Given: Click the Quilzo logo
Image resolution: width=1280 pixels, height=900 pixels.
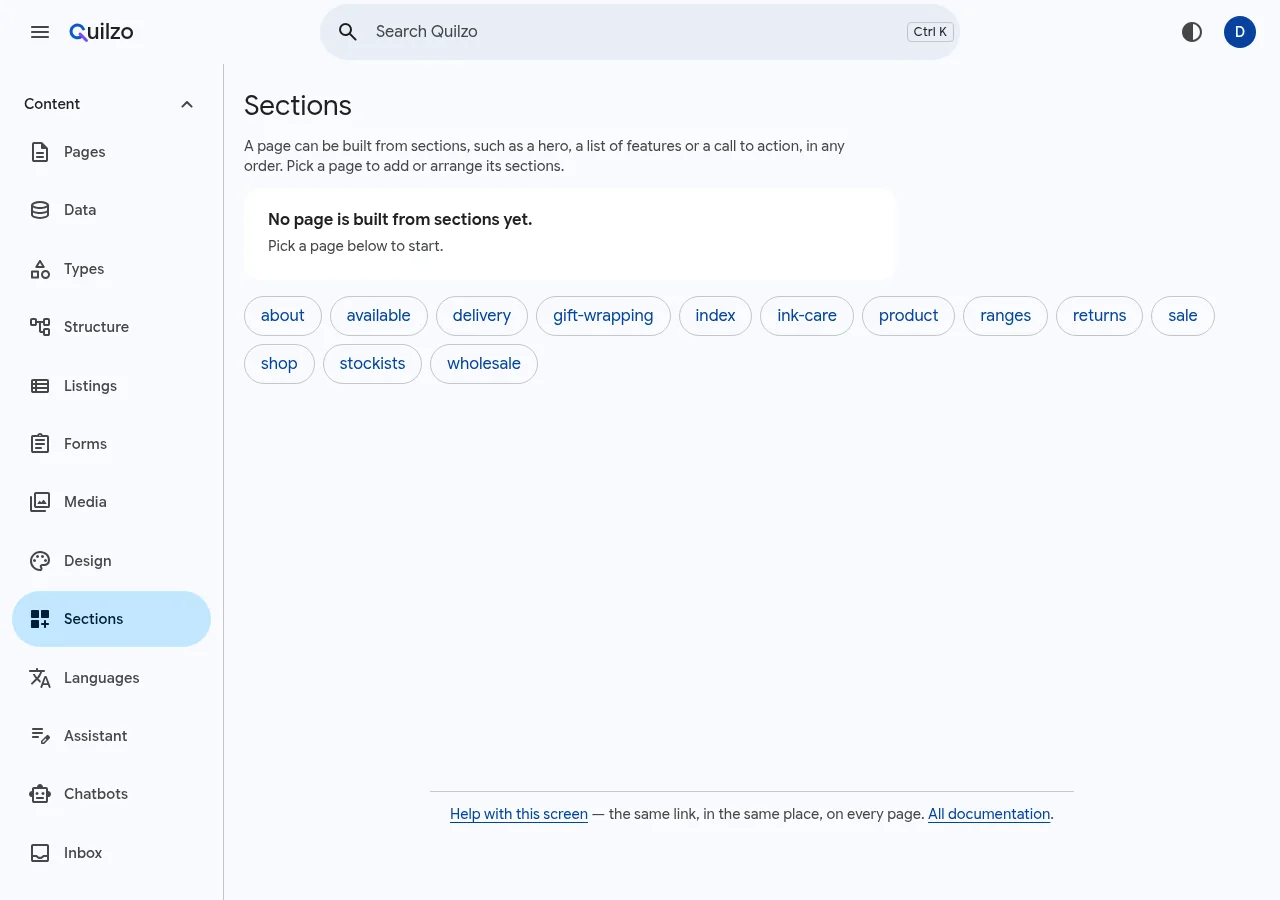Looking at the screenshot, I should pos(101,32).
